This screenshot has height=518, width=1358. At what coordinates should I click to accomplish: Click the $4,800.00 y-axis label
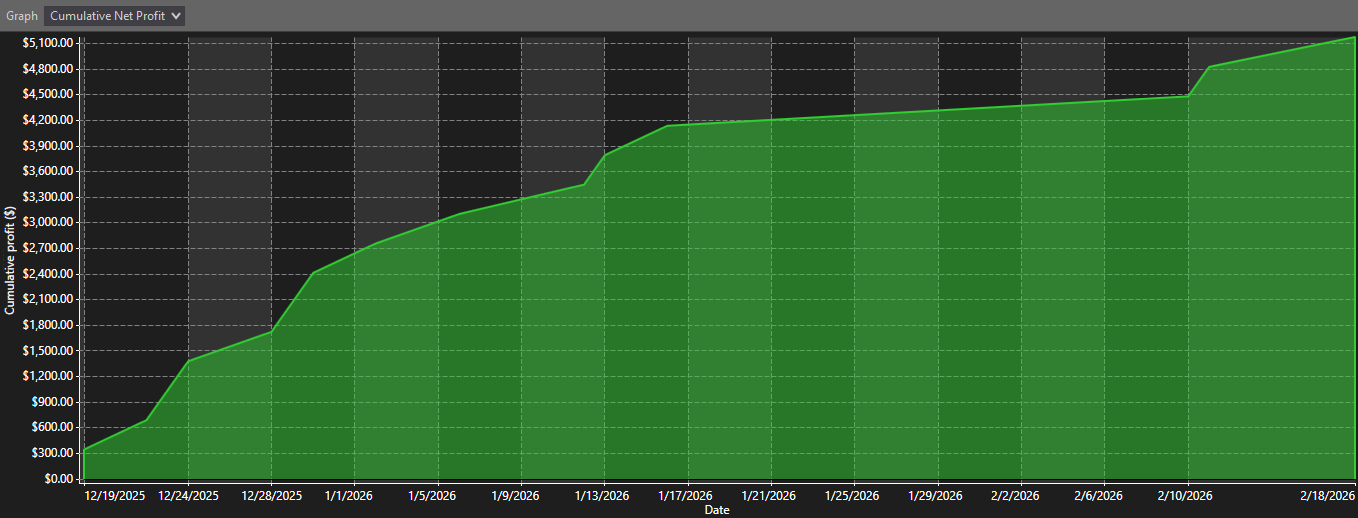click(x=48, y=69)
